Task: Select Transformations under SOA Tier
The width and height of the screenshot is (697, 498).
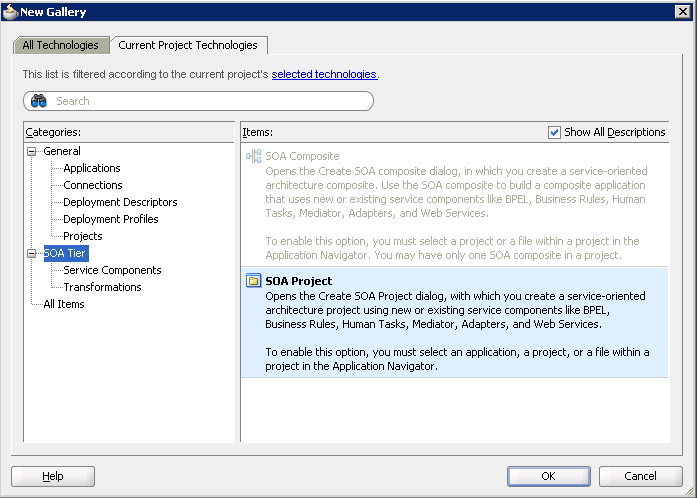Action: tap(103, 287)
